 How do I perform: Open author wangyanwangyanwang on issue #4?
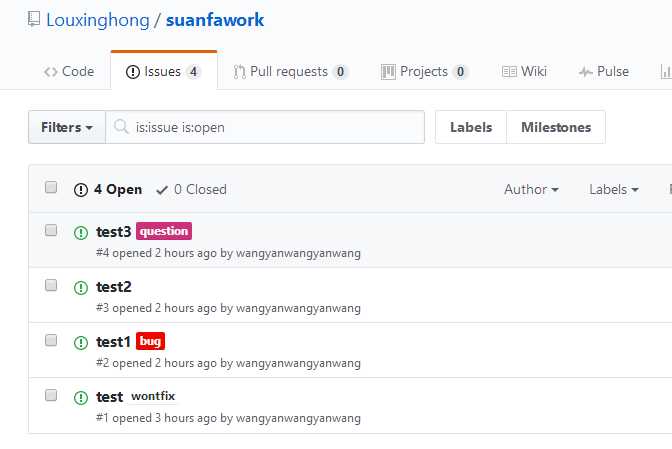298,253
